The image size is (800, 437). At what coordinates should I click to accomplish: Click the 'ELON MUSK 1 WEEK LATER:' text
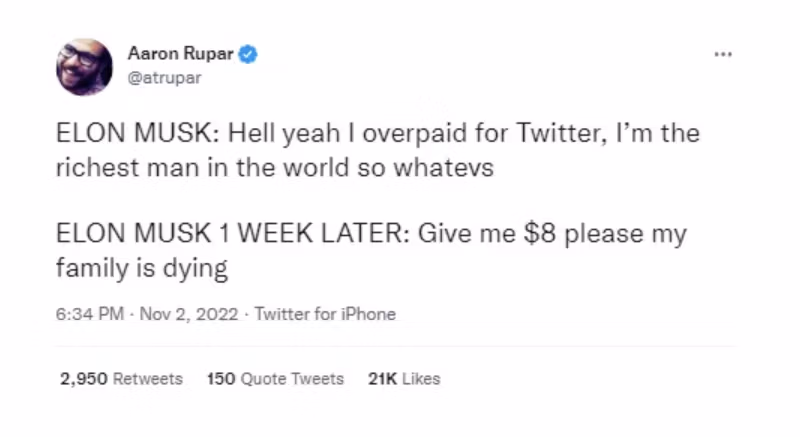pyautogui.click(x=232, y=235)
